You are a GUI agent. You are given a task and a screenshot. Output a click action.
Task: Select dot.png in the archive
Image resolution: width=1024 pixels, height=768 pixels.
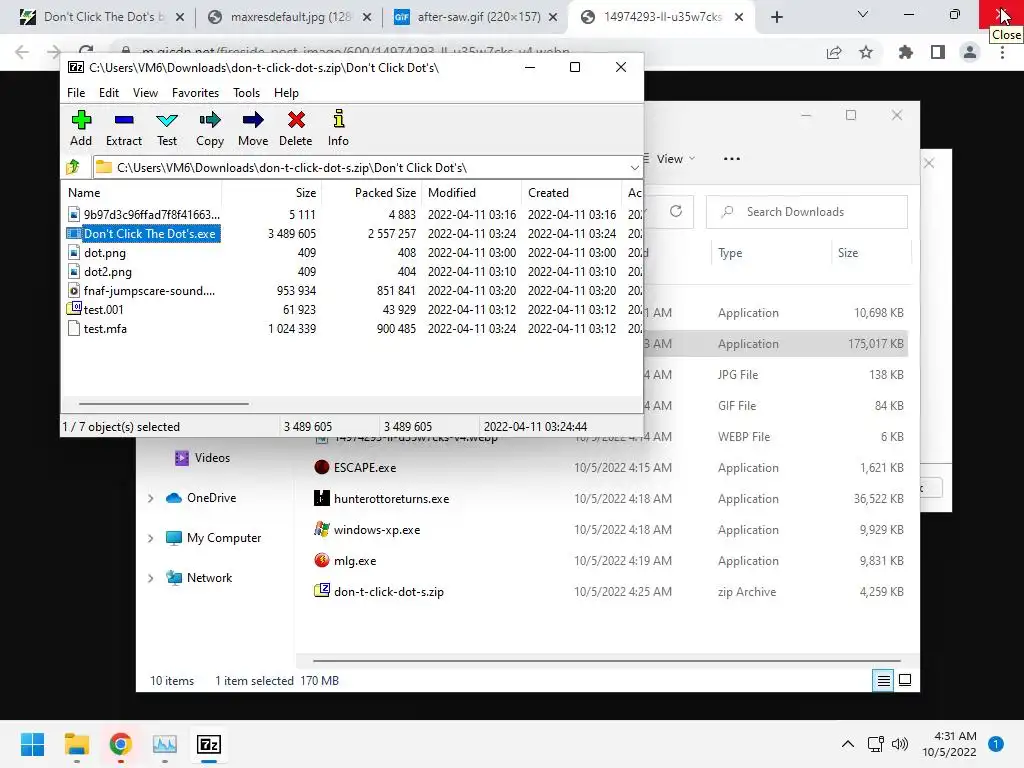click(x=104, y=253)
